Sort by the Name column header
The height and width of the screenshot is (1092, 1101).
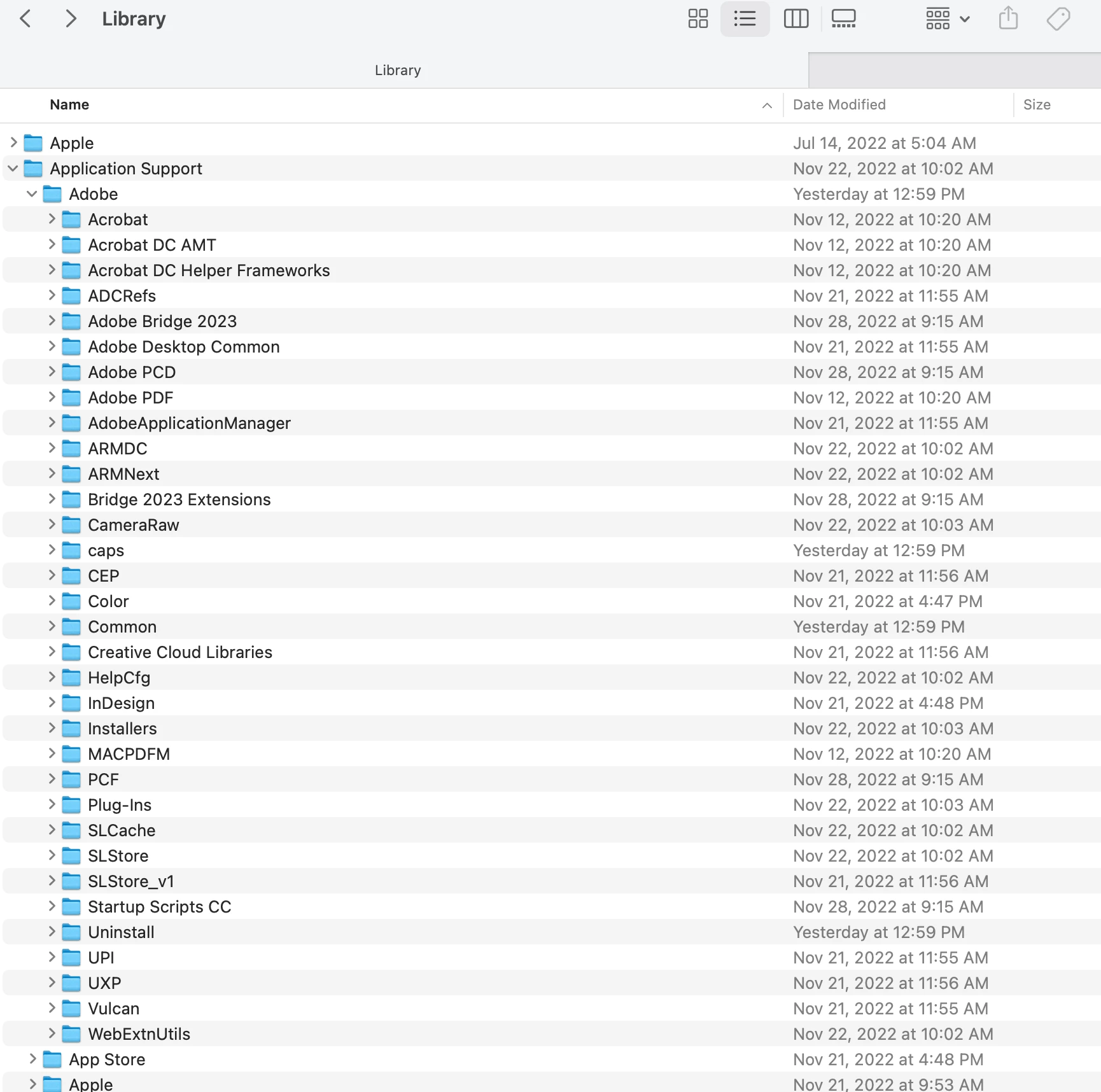pos(69,105)
